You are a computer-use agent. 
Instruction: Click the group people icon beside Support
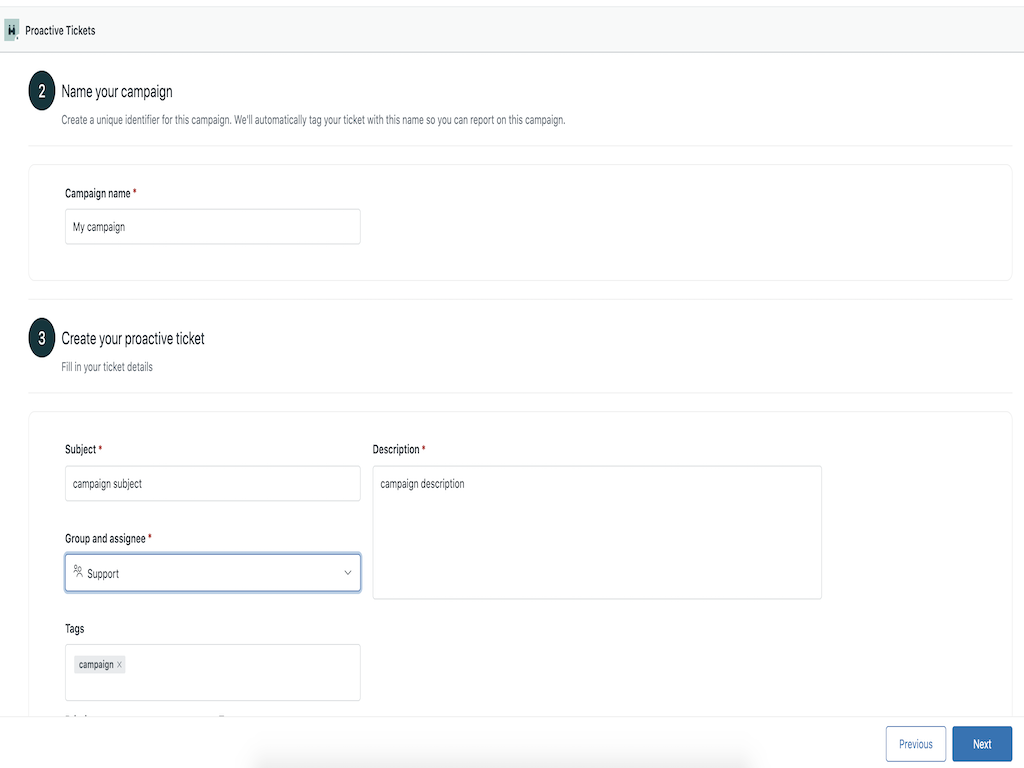click(x=78, y=572)
